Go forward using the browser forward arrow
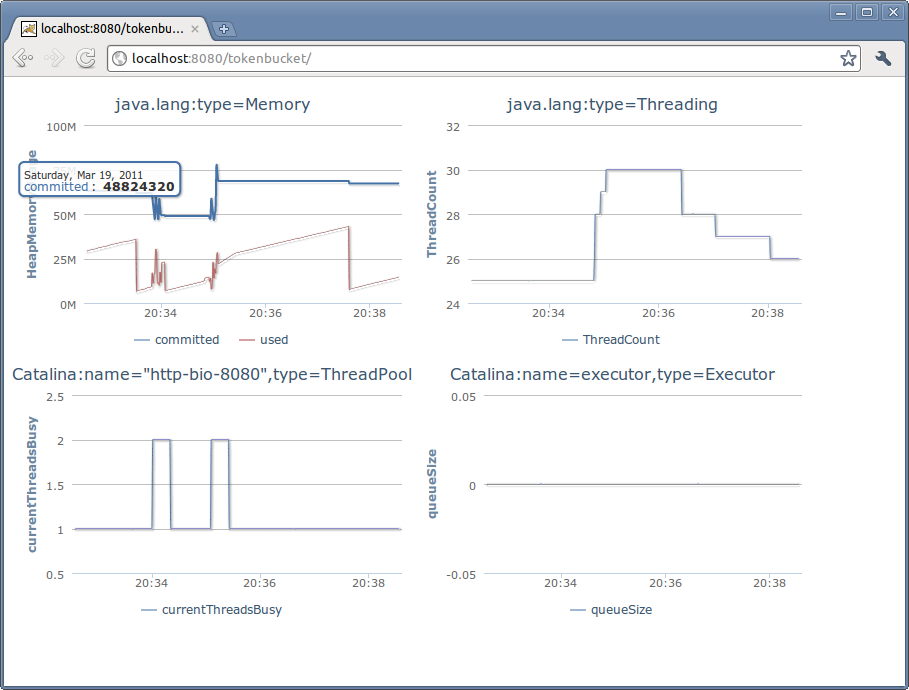This screenshot has height=690, width=909. click(54, 58)
